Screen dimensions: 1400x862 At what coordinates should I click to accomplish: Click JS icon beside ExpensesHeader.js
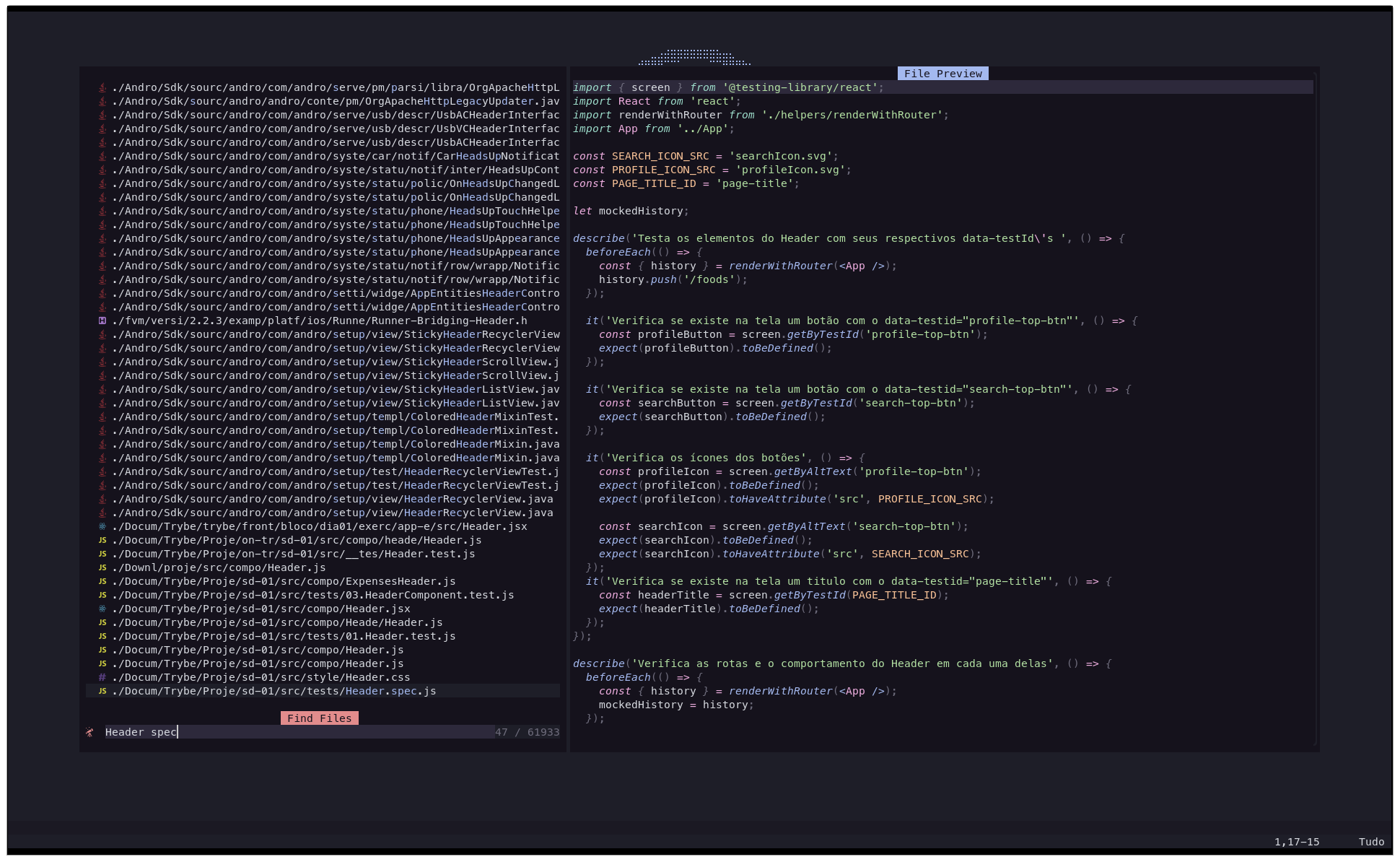pos(102,581)
